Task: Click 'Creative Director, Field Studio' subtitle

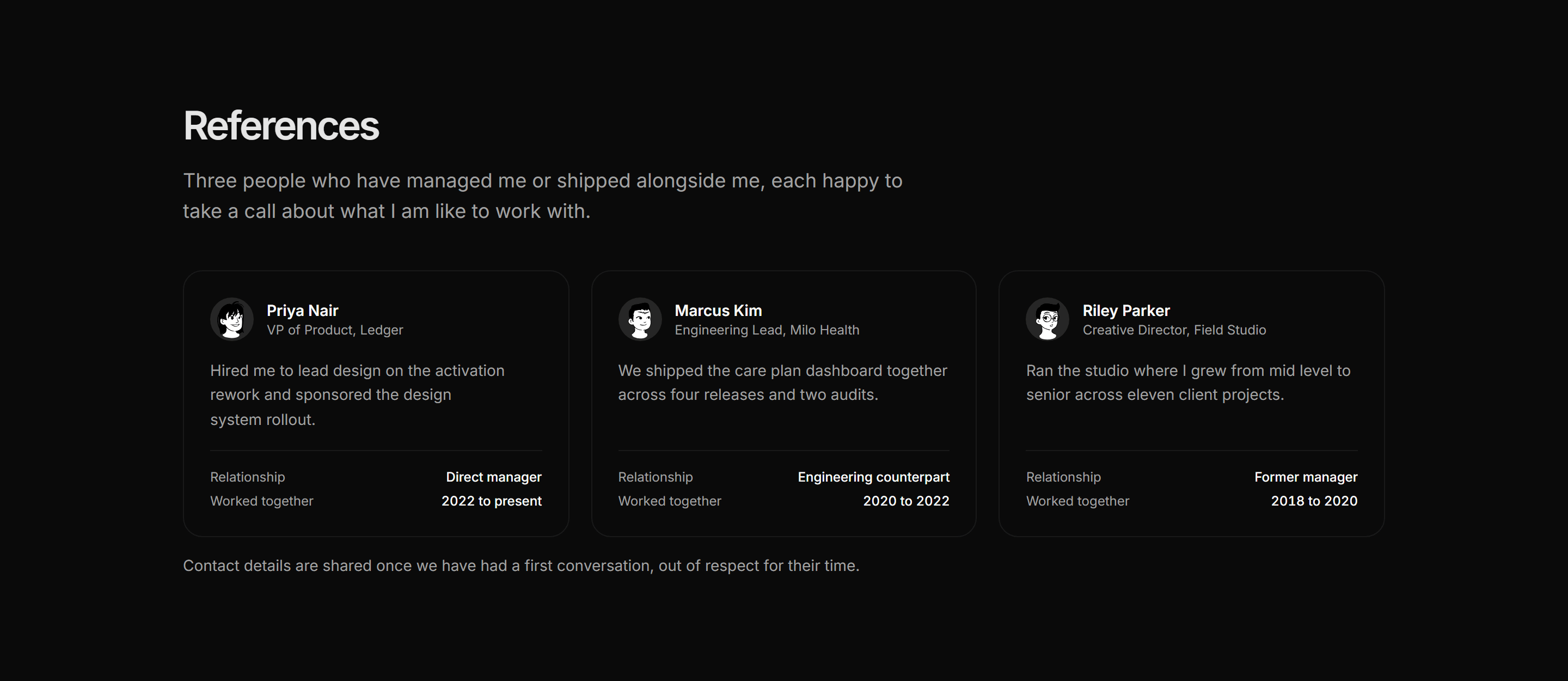Action: point(1174,330)
